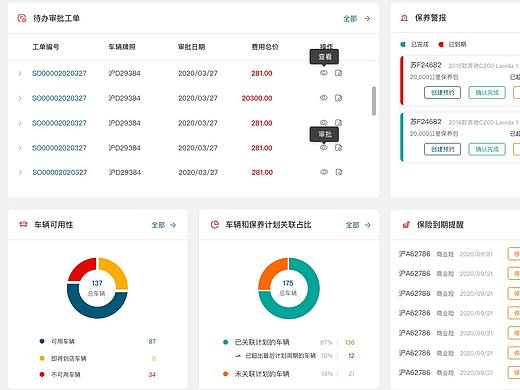Click arrow icon beside 全部 in 车辆可用性
The width and height of the screenshot is (520, 390).
(x=173, y=225)
